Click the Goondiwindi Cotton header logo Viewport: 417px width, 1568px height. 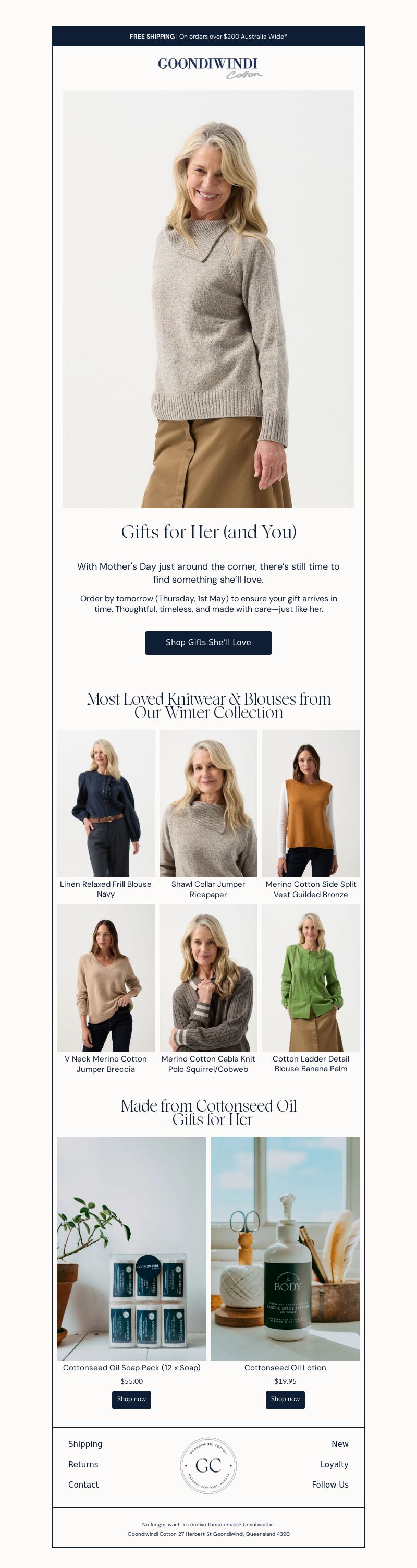(208, 68)
